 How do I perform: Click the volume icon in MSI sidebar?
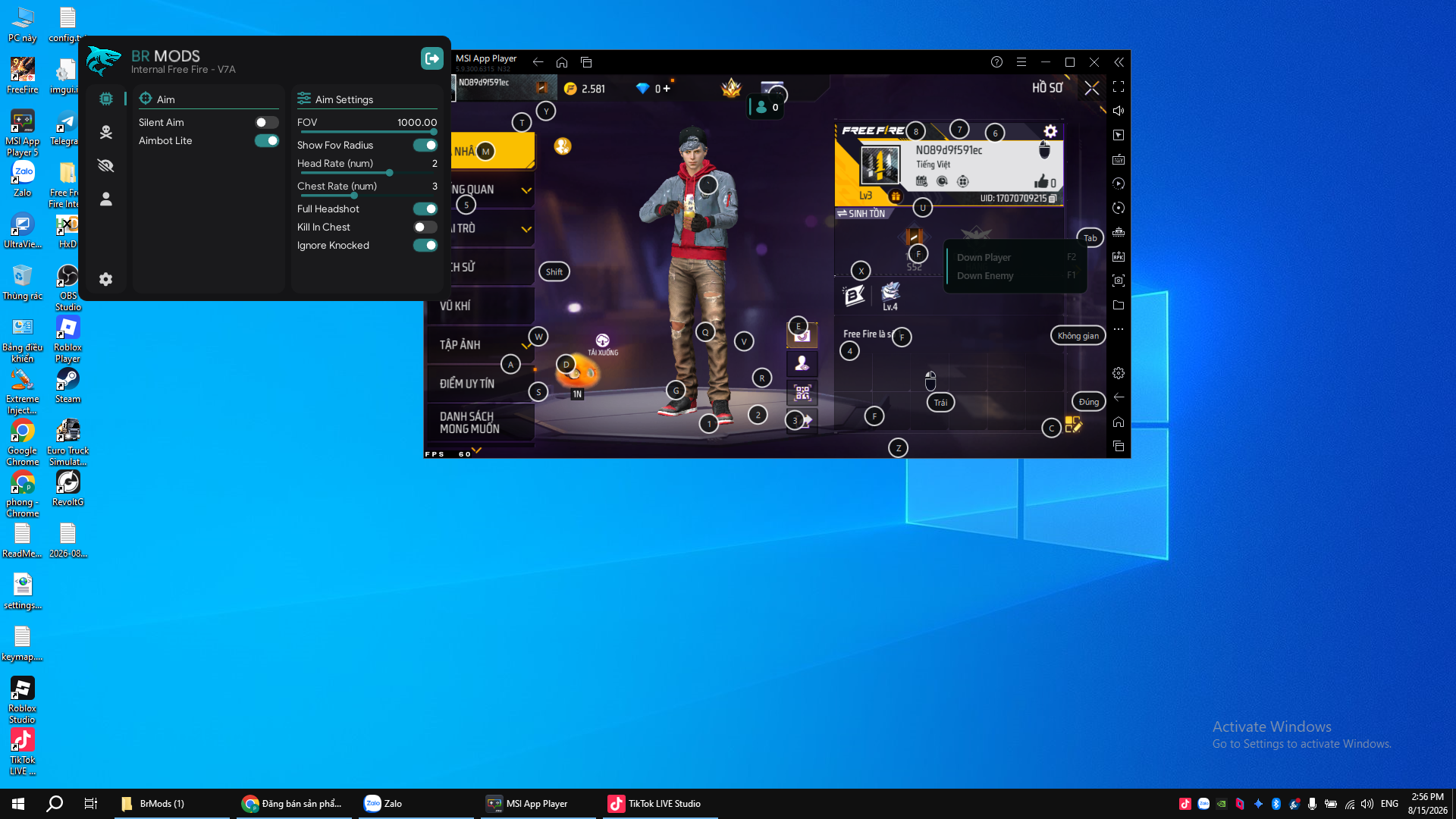pos(1119,111)
